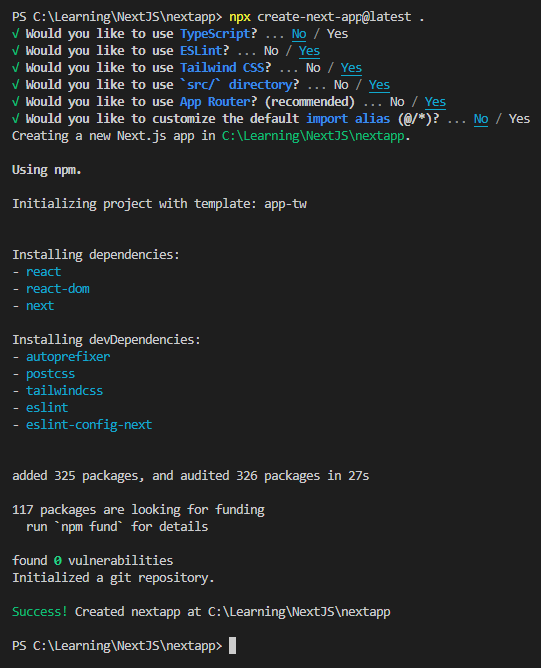Click 'Created nextapp at' path text
This screenshot has height=668, width=541.
(x=233, y=612)
